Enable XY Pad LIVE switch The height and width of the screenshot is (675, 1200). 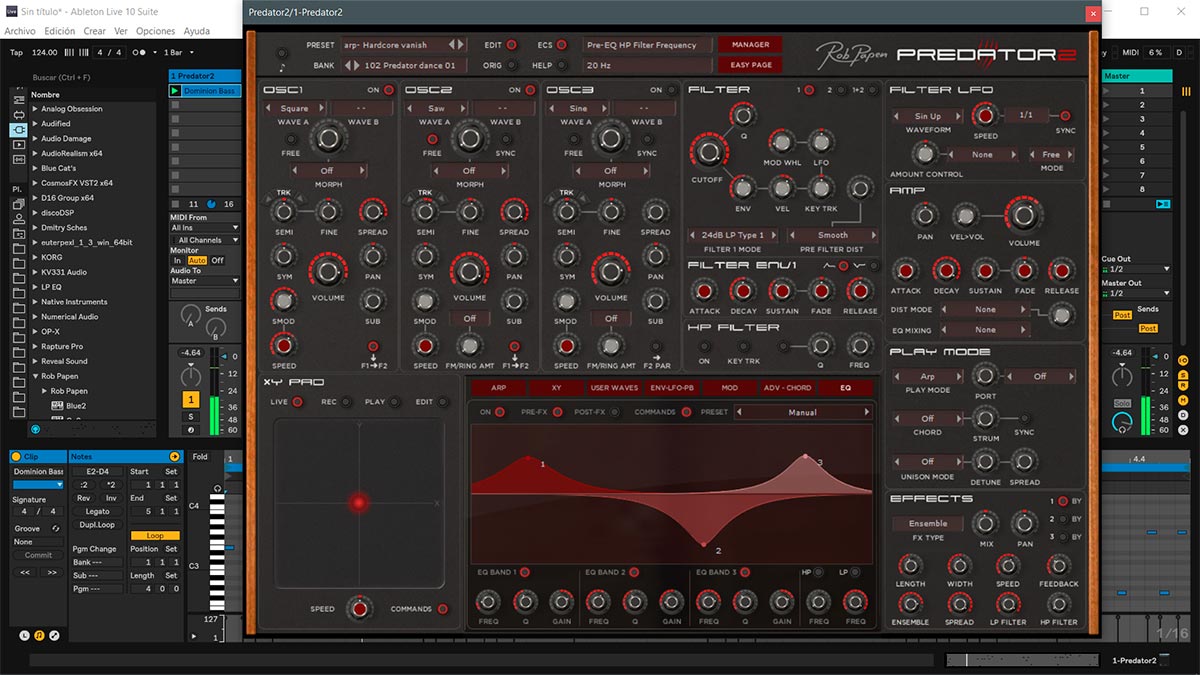pyautogui.click(x=298, y=402)
